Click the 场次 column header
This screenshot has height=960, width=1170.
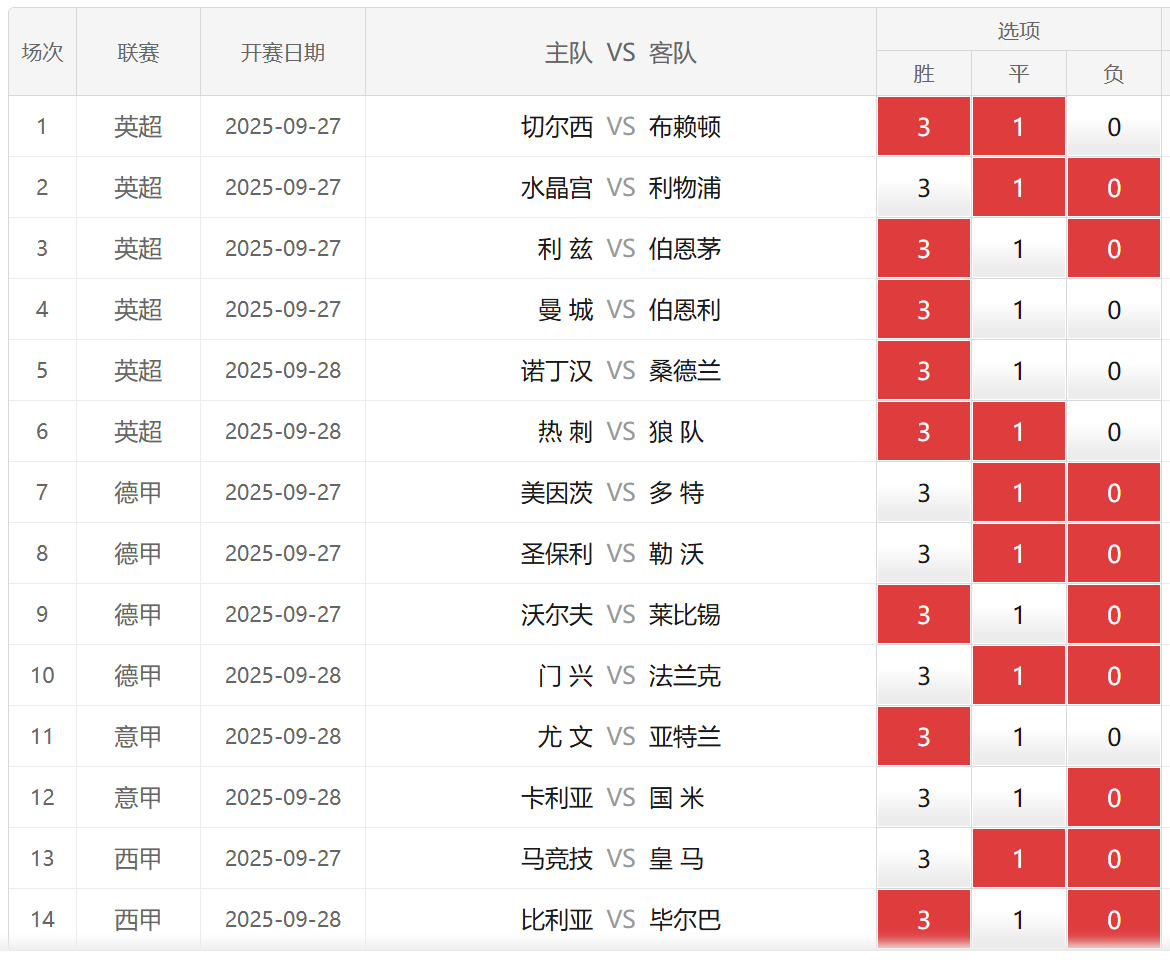coord(42,53)
